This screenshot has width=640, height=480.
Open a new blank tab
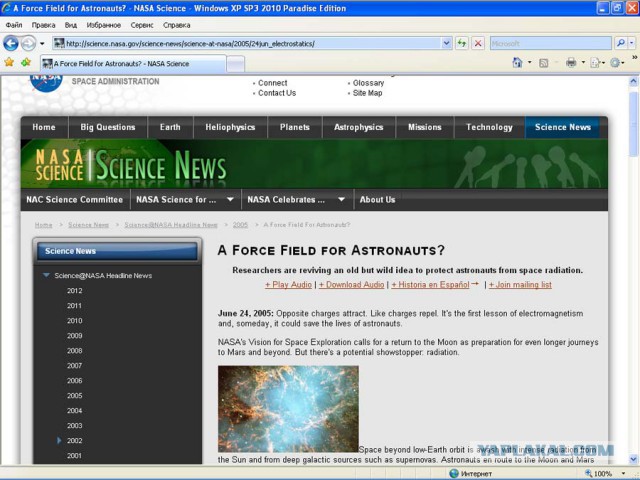pos(236,64)
